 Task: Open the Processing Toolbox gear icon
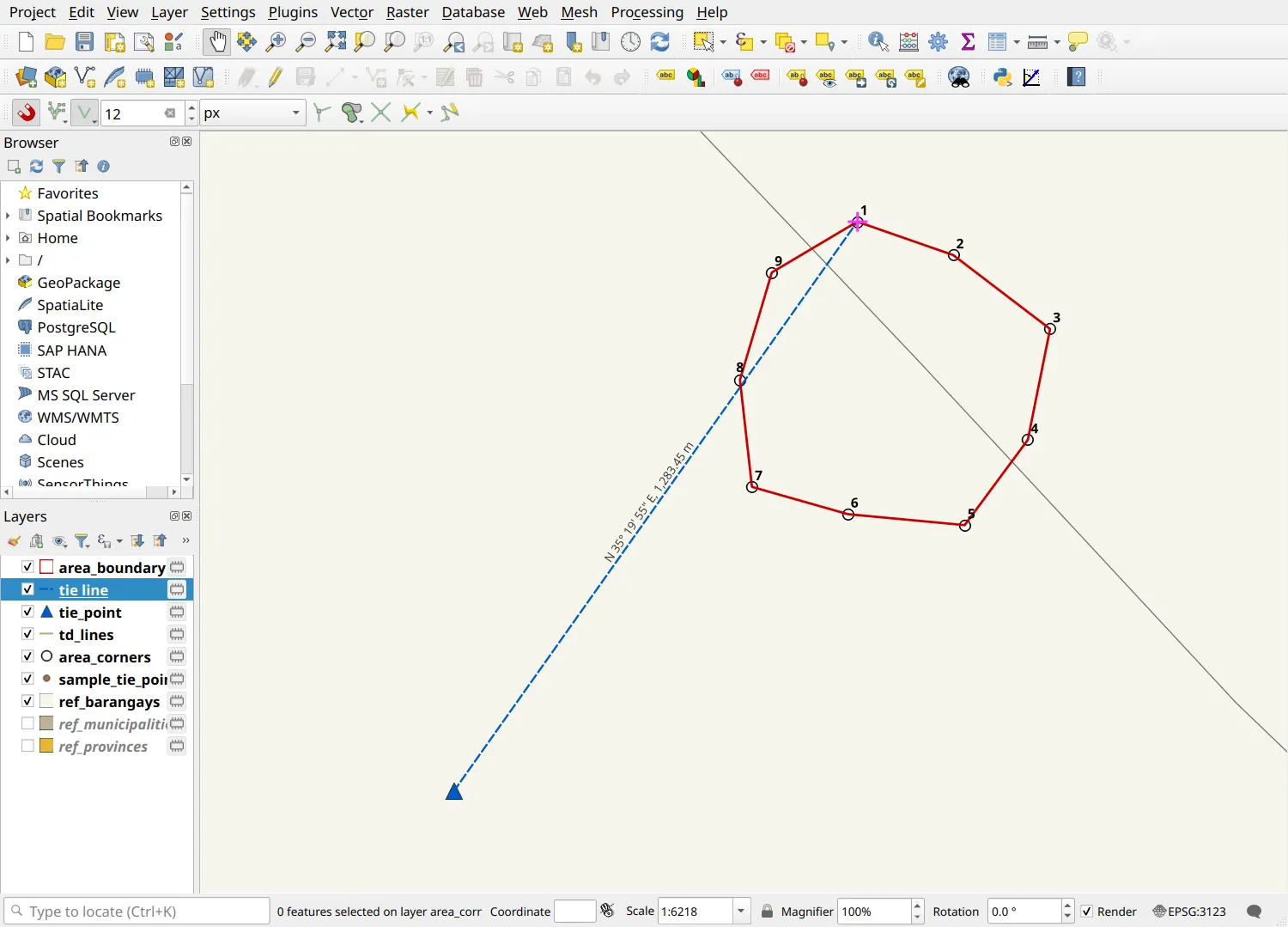[x=938, y=41]
